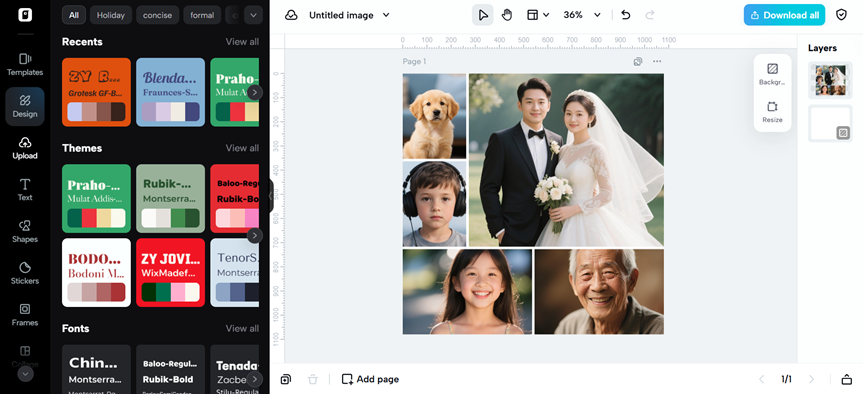This screenshot has height=394, width=863.
Task: View all Themes
Action: point(242,148)
